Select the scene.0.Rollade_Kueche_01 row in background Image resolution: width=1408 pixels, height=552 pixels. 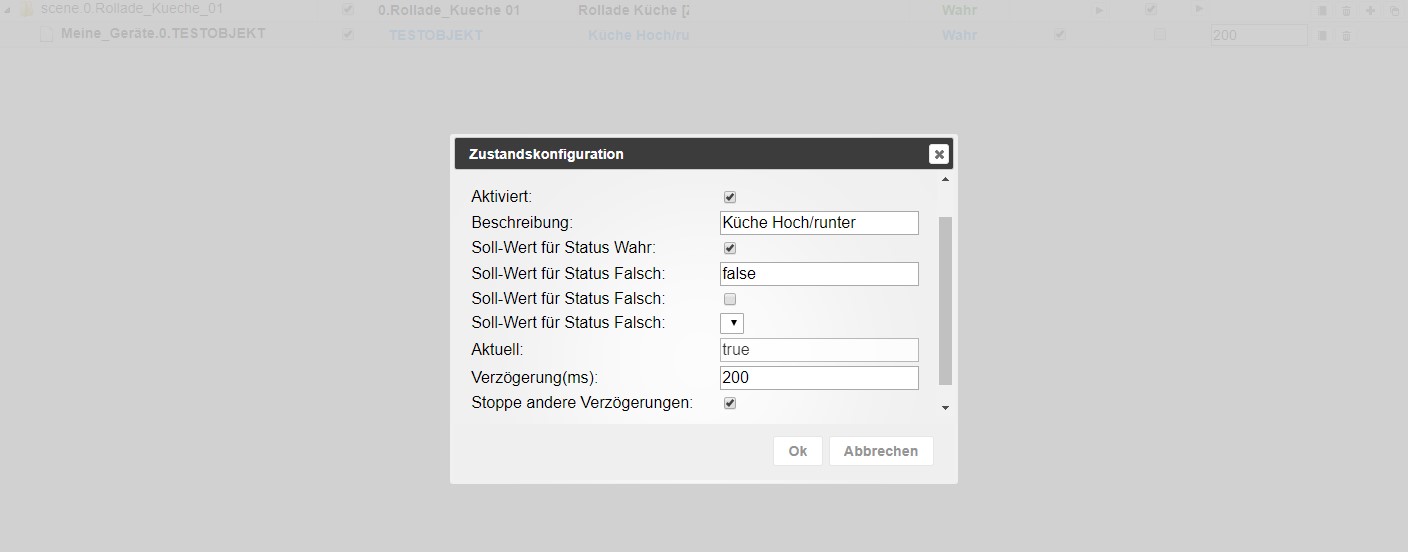704,10
